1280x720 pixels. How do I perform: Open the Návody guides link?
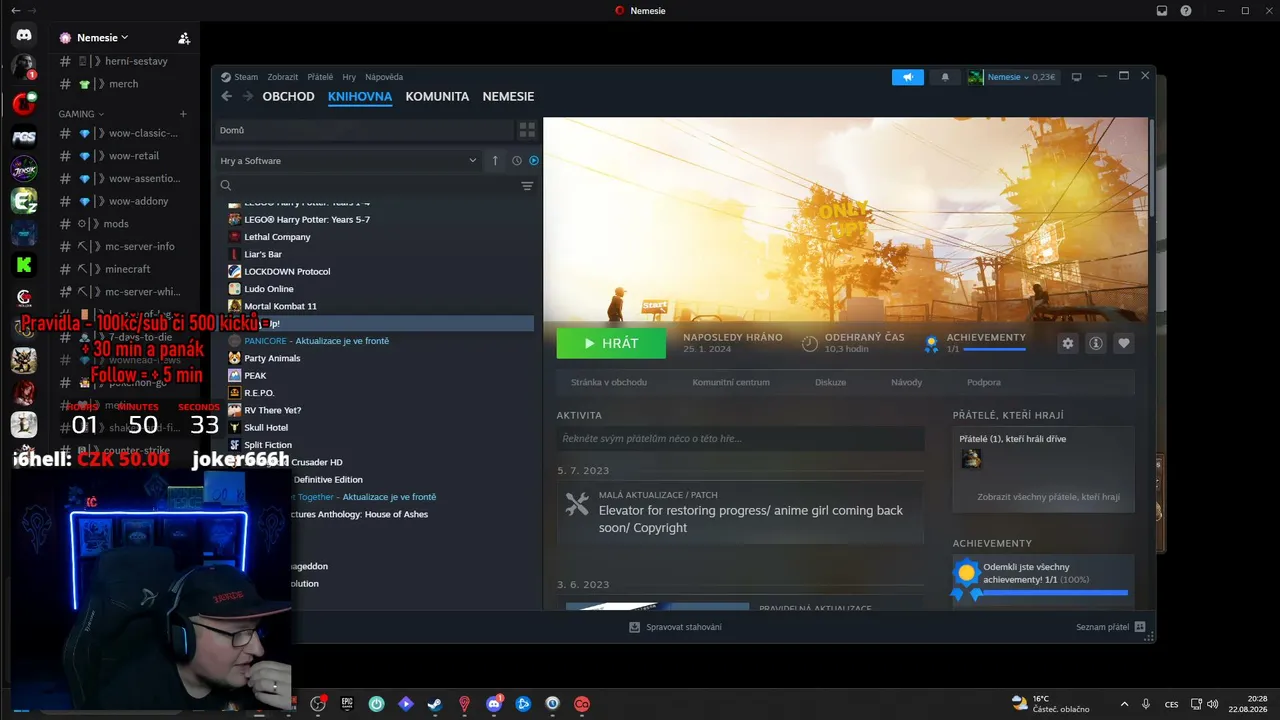pos(907,383)
